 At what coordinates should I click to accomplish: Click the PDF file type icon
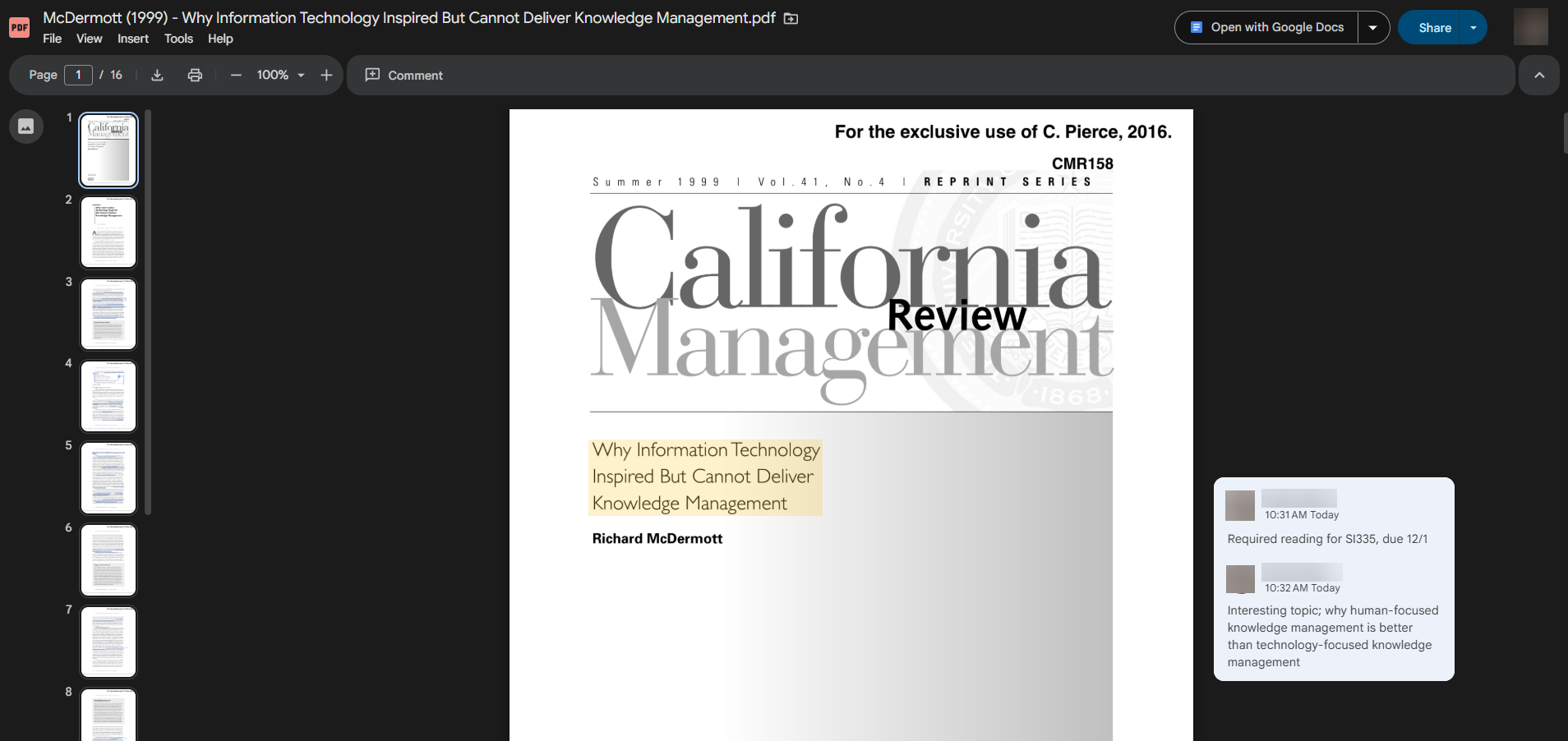click(19, 27)
